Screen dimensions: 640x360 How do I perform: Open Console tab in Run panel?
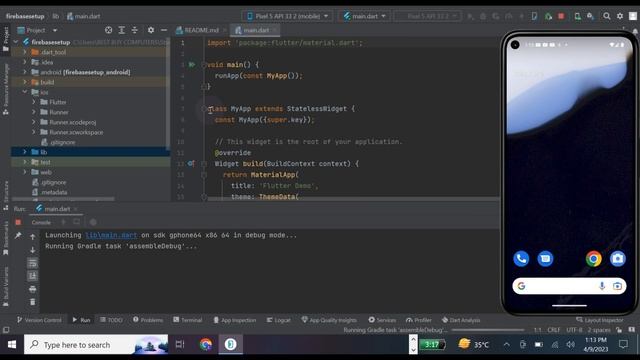(41, 222)
